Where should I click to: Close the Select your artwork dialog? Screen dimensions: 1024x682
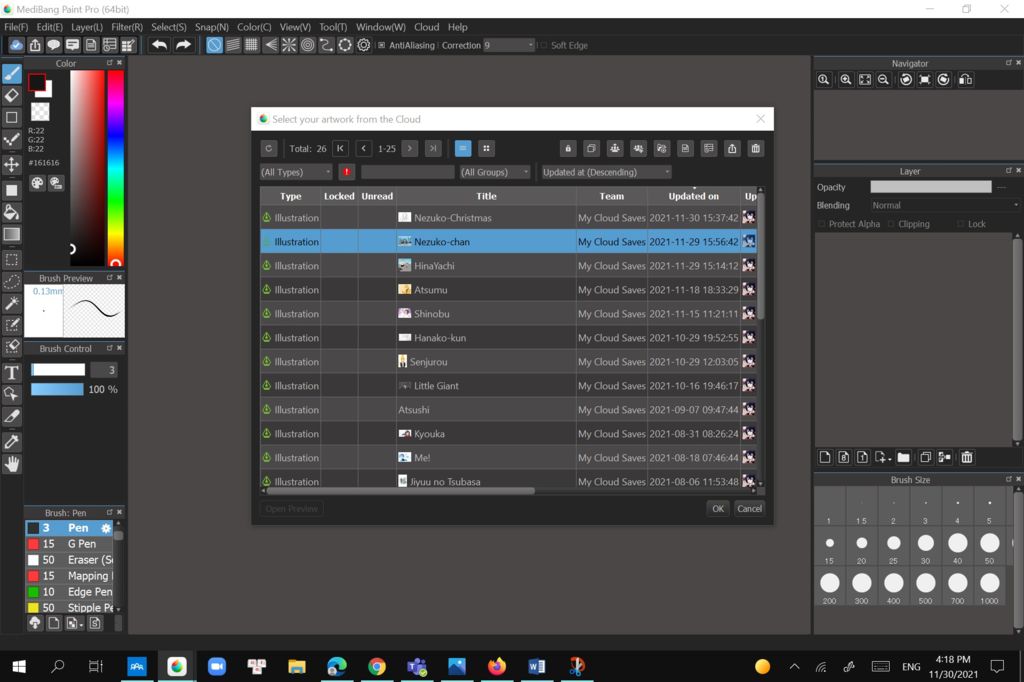(x=760, y=119)
